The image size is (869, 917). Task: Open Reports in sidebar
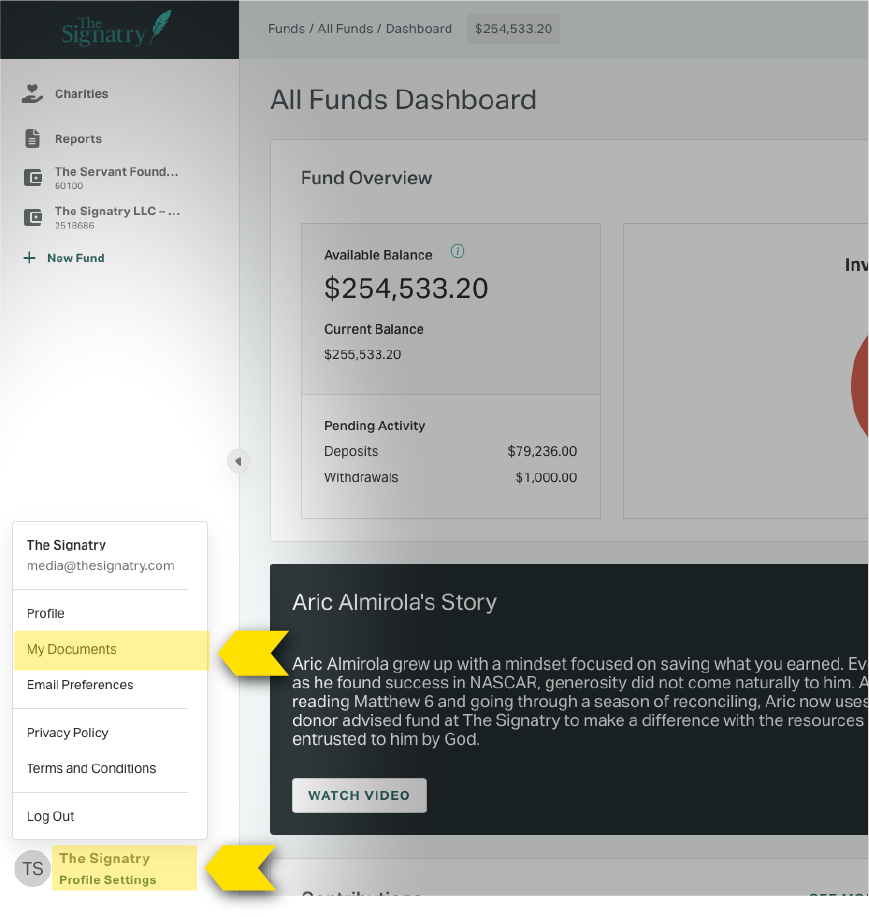78,139
